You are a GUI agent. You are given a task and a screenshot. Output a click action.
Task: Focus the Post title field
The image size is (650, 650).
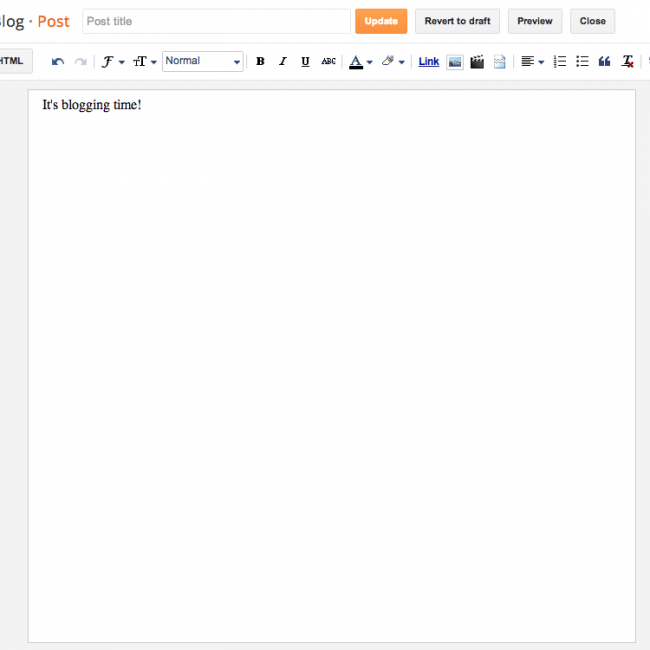point(216,21)
